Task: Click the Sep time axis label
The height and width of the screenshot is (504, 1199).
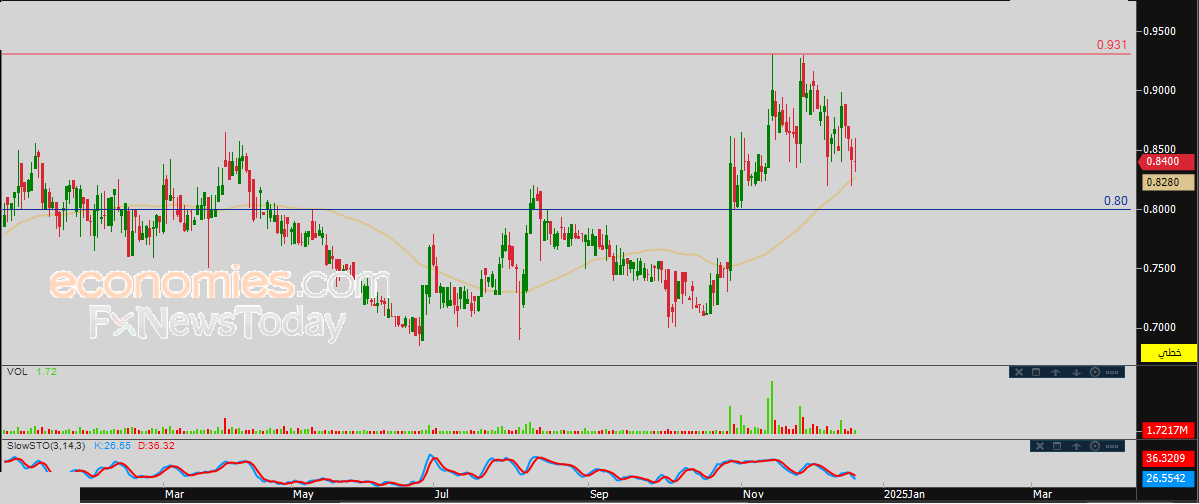Action: pyautogui.click(x=599, y=495)
